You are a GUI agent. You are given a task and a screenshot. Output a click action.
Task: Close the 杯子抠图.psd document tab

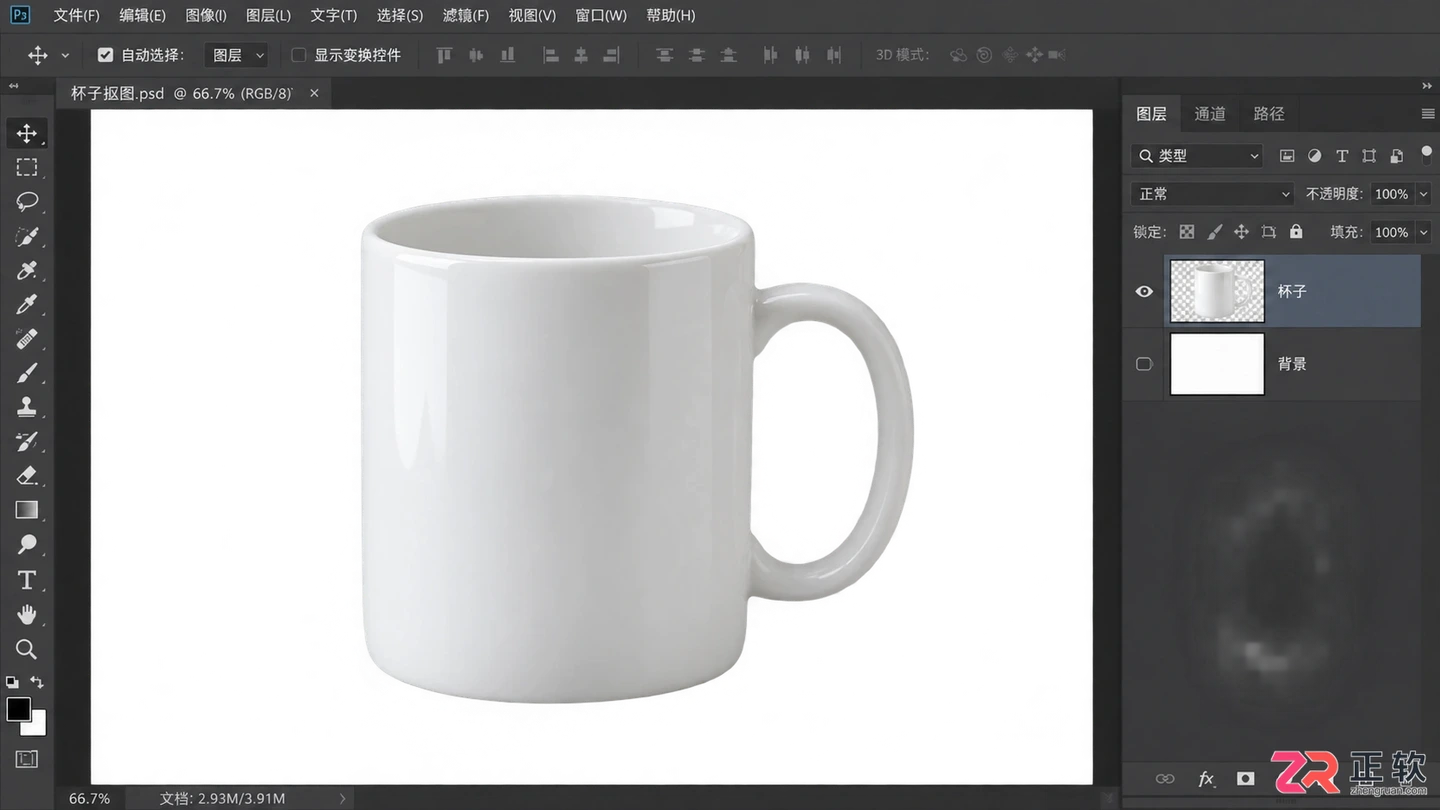click(314, 93)
